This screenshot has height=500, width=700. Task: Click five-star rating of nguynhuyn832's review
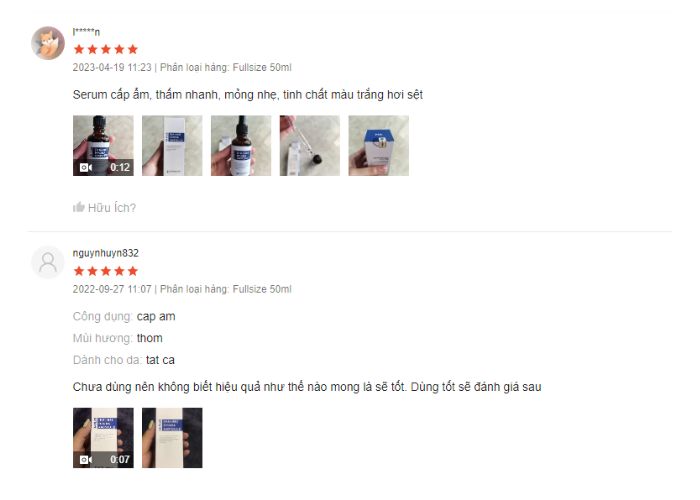(x=106, y=271)
